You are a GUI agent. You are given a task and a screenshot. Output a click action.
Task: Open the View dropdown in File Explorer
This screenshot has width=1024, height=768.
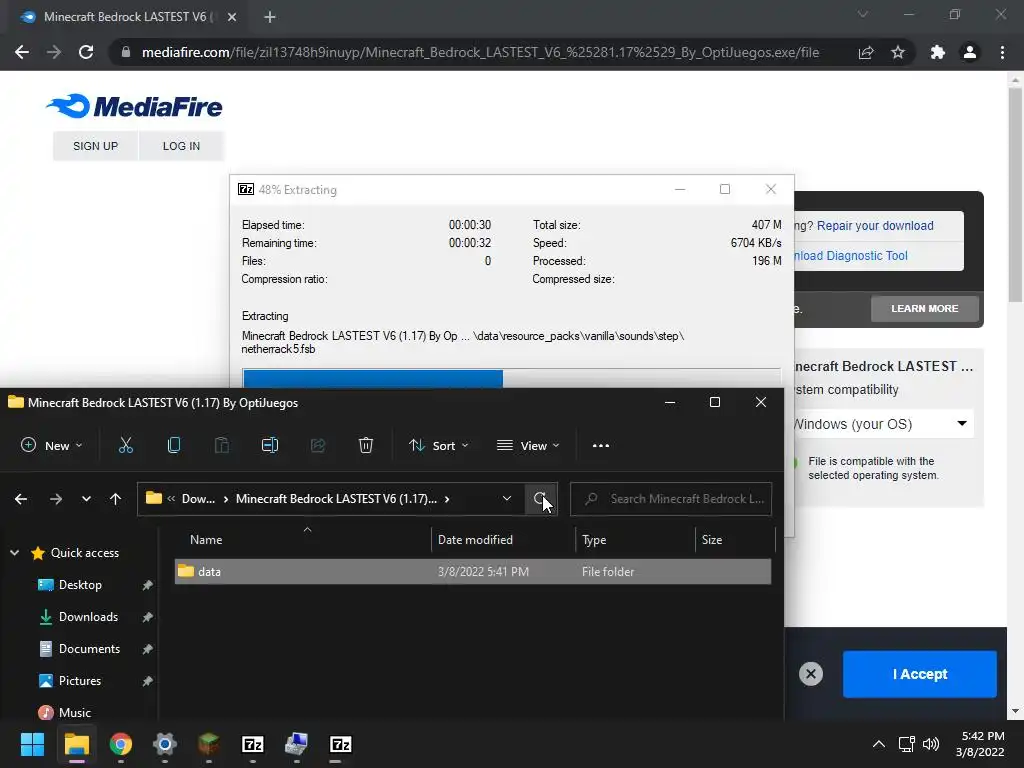tap(528, 445)
